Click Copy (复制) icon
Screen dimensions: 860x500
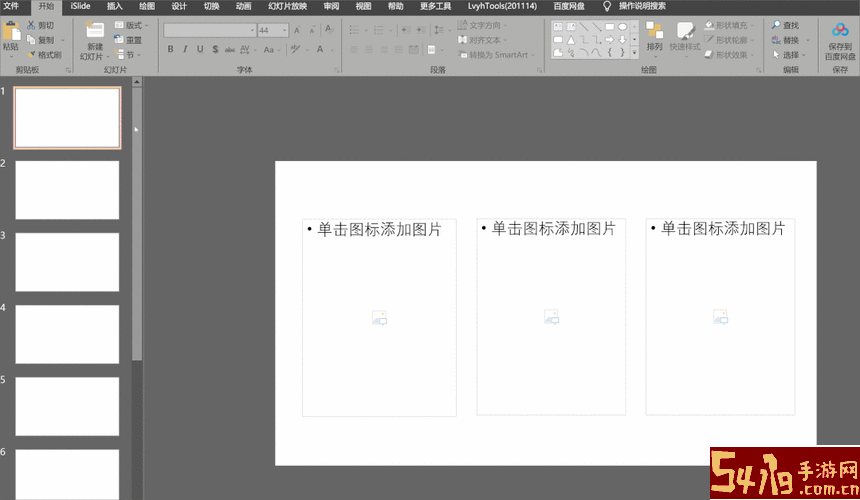[x=31, y=40]
